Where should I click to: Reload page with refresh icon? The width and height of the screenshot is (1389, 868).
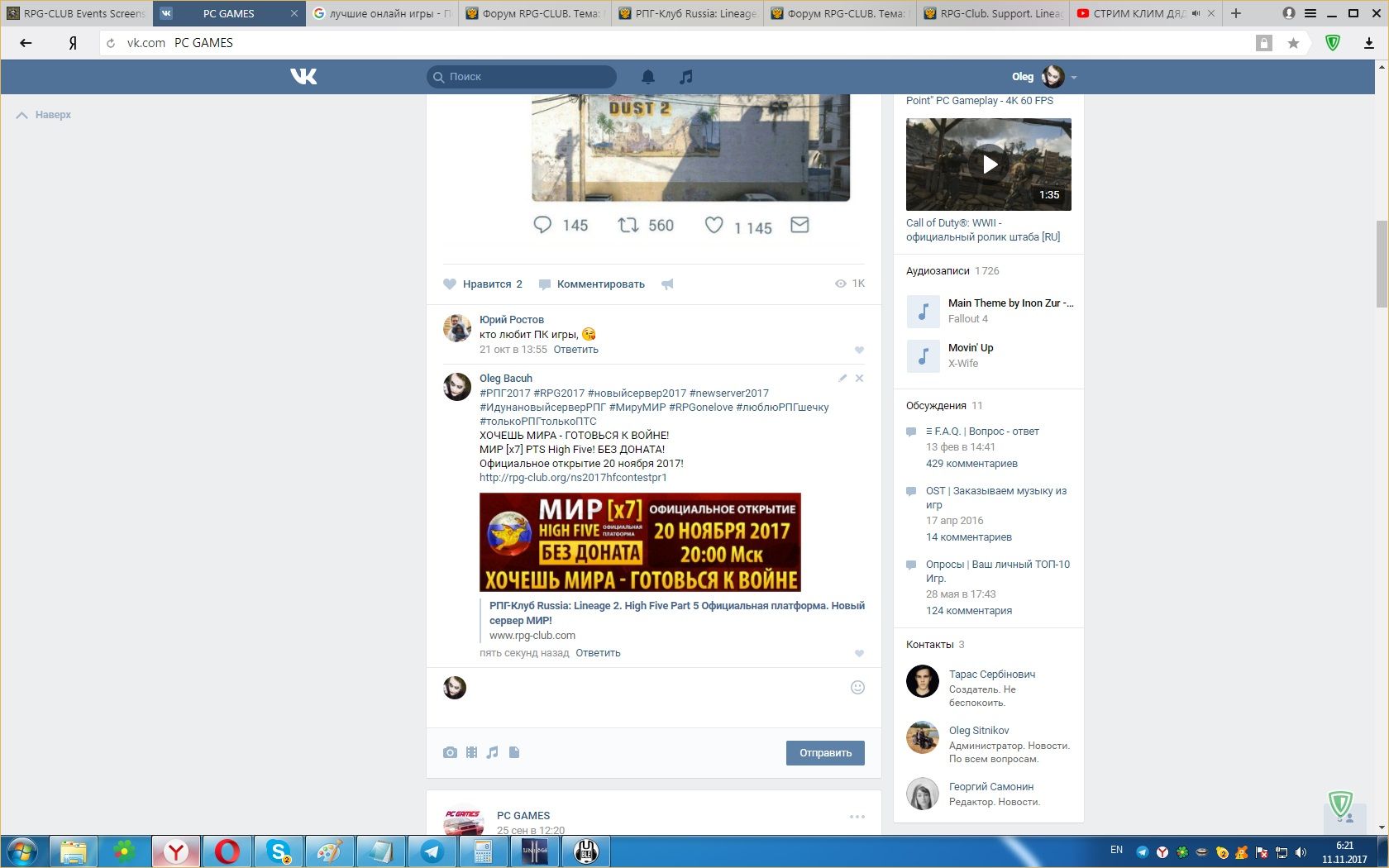click(111, 43)
